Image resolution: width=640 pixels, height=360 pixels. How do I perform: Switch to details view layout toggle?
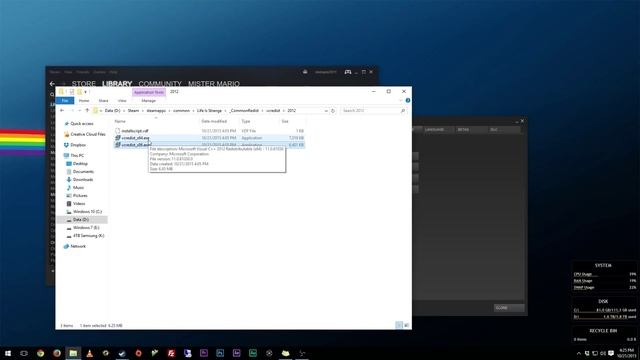point(399,325)
